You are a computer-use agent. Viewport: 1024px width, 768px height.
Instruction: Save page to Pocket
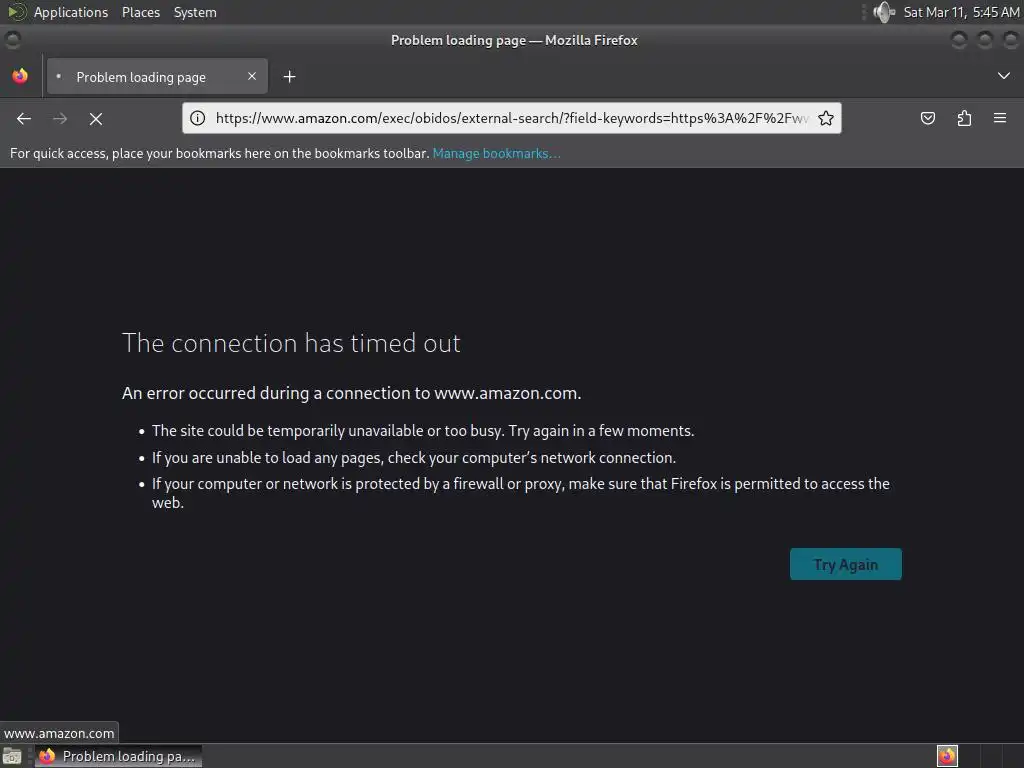928,118
